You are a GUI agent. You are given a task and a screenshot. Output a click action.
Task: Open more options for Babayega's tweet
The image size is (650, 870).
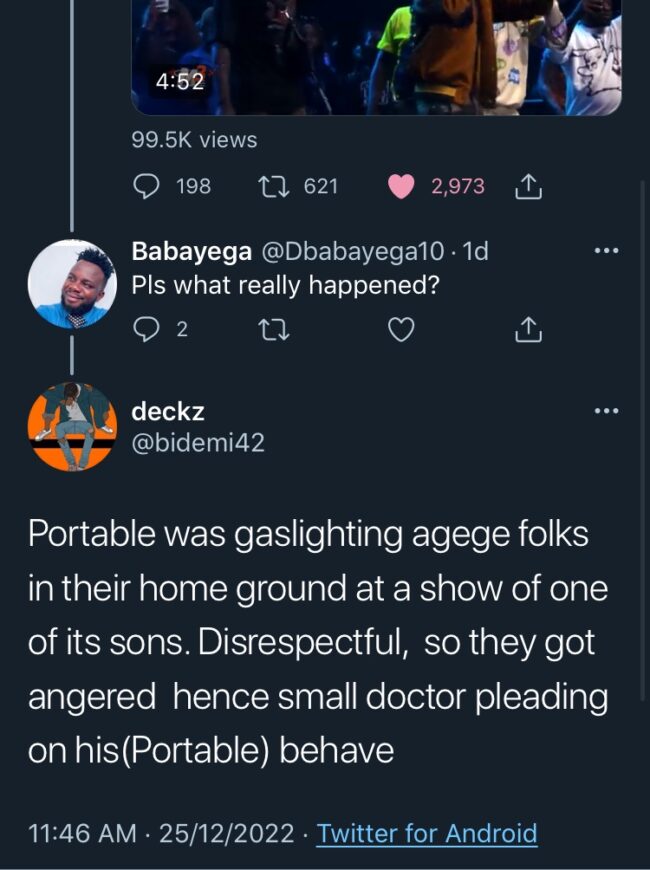click(x=606, y=251)
